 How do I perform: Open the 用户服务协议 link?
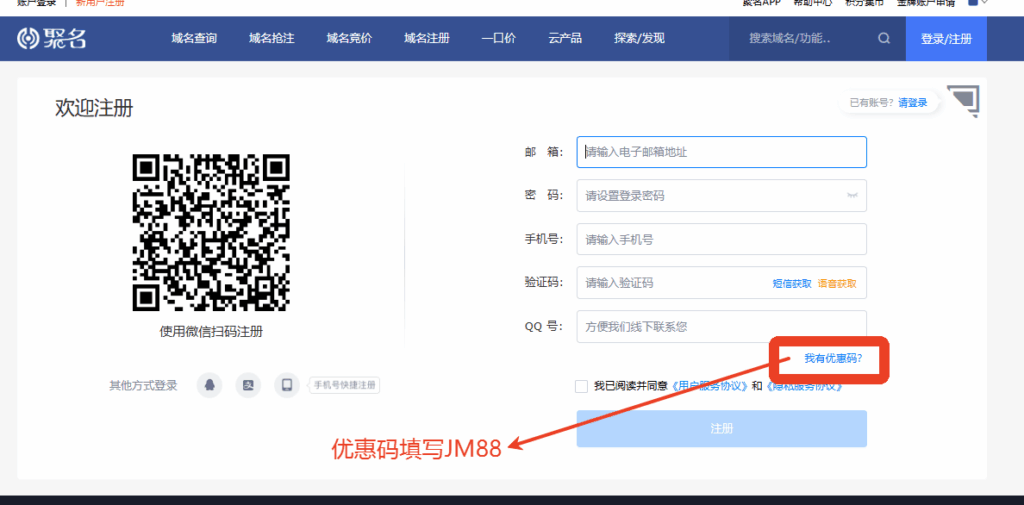(709, 386)
